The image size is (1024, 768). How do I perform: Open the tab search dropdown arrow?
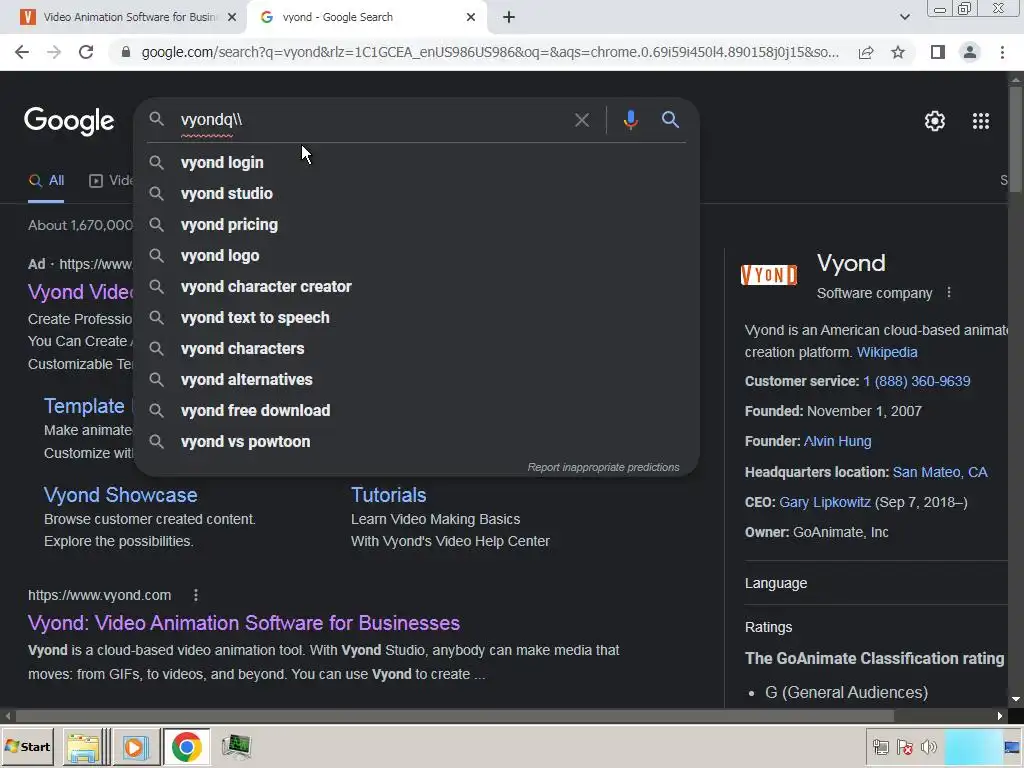tap(904, 18)
